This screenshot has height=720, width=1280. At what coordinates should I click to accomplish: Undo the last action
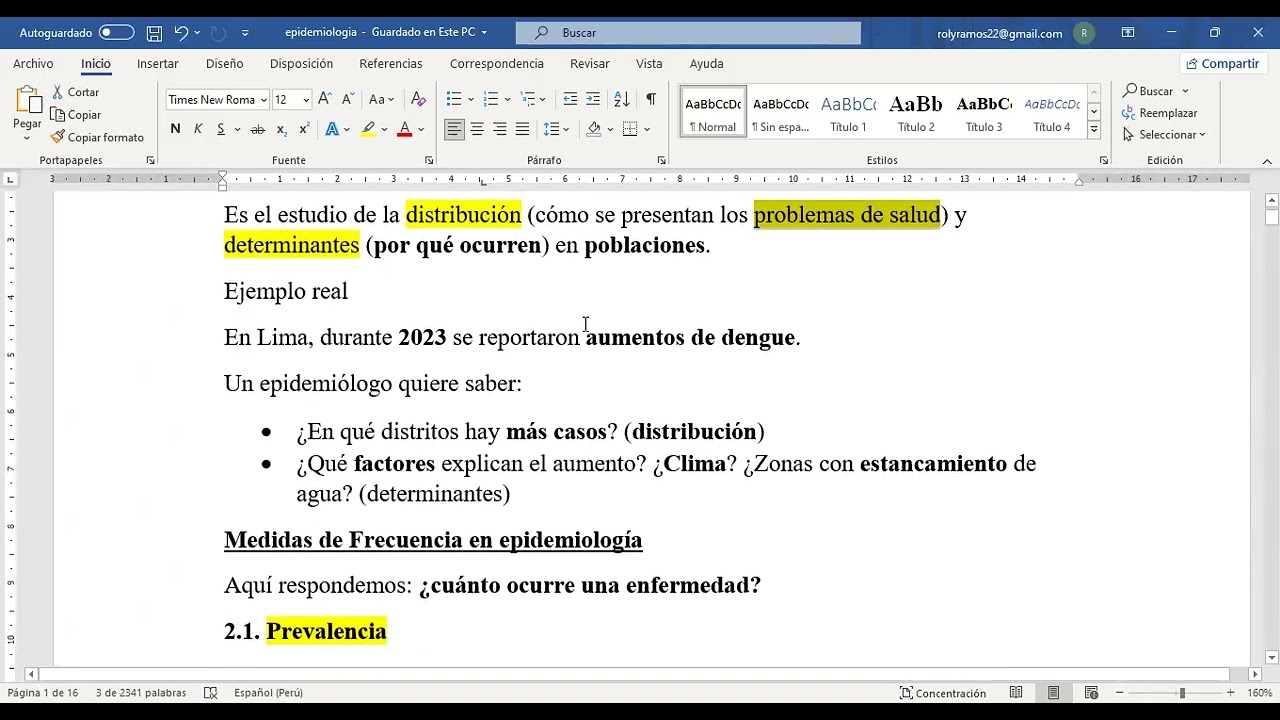pyautogui.click(x=180, y=33)
